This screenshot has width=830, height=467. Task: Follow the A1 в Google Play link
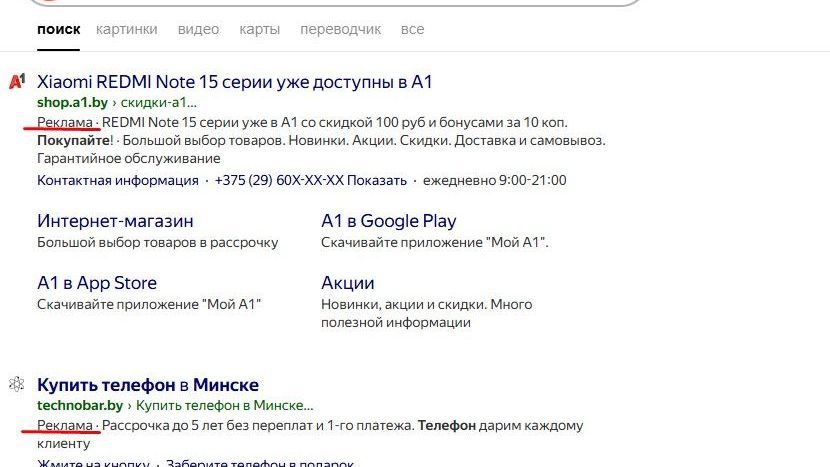(x=388, y=221)
